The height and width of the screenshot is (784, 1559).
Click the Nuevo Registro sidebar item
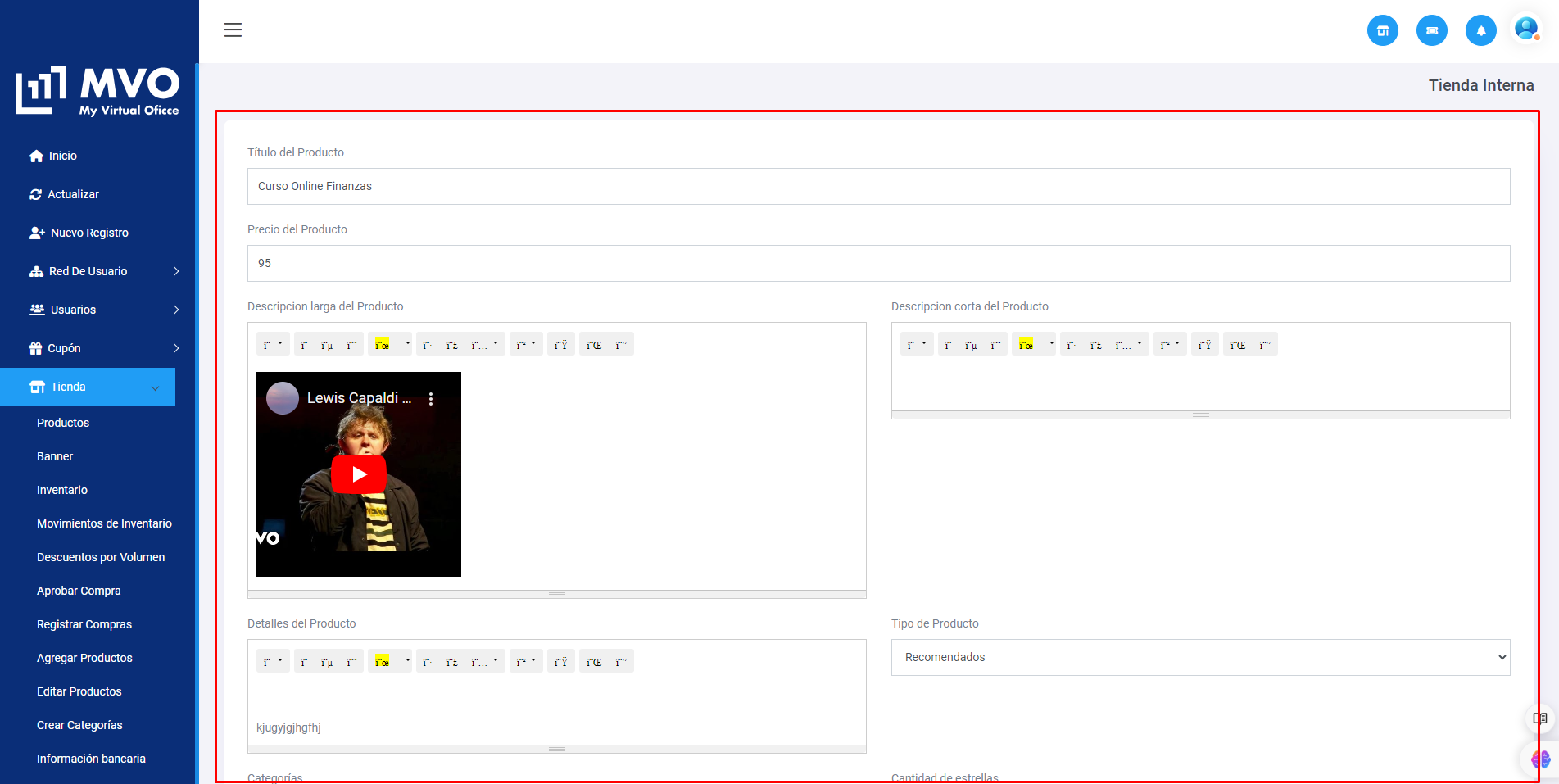88,233
